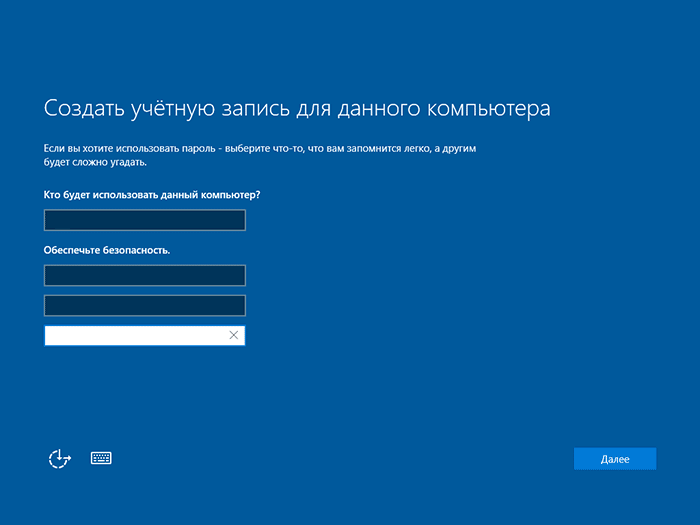Click the description line "будет сложно угадать."

(95, 161)
